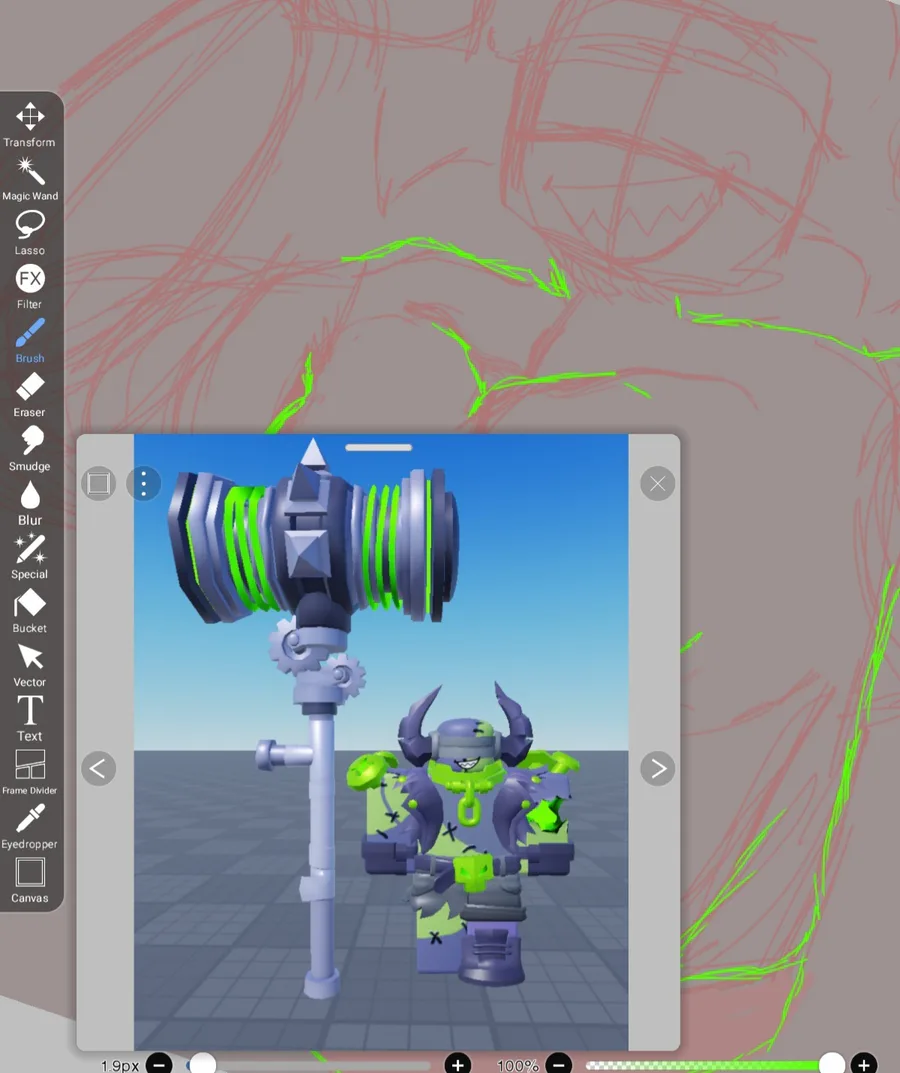
Task: Go to next reference image
Action: (658, 768)
